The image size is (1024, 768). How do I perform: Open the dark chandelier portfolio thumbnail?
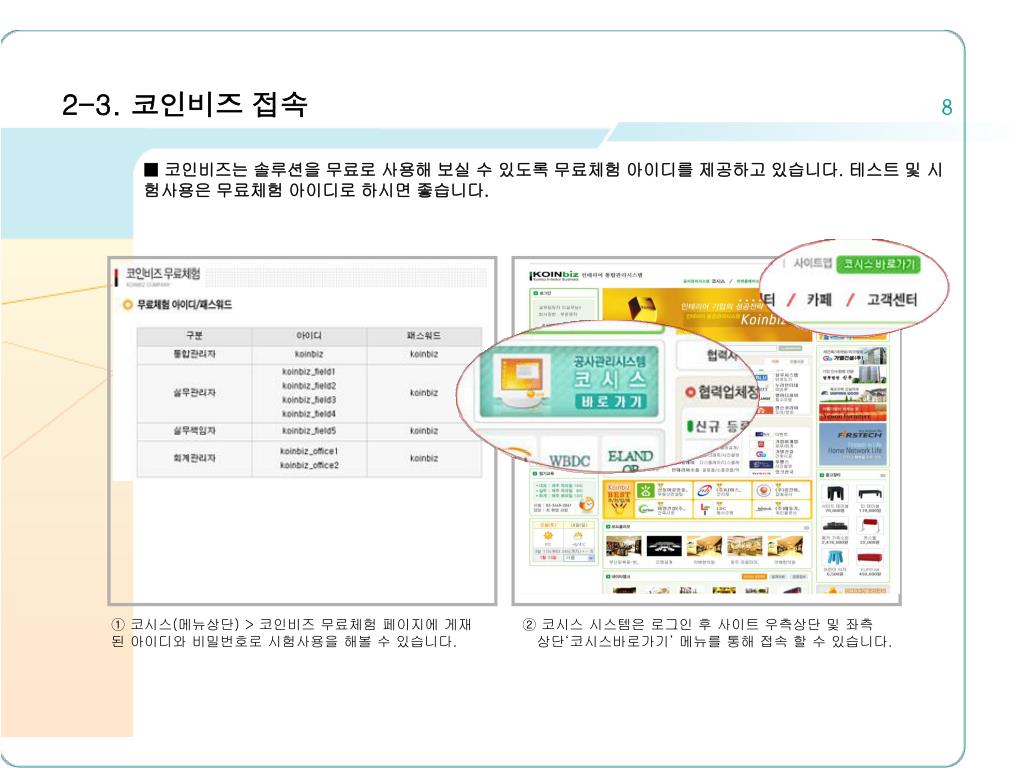(664, 545)
